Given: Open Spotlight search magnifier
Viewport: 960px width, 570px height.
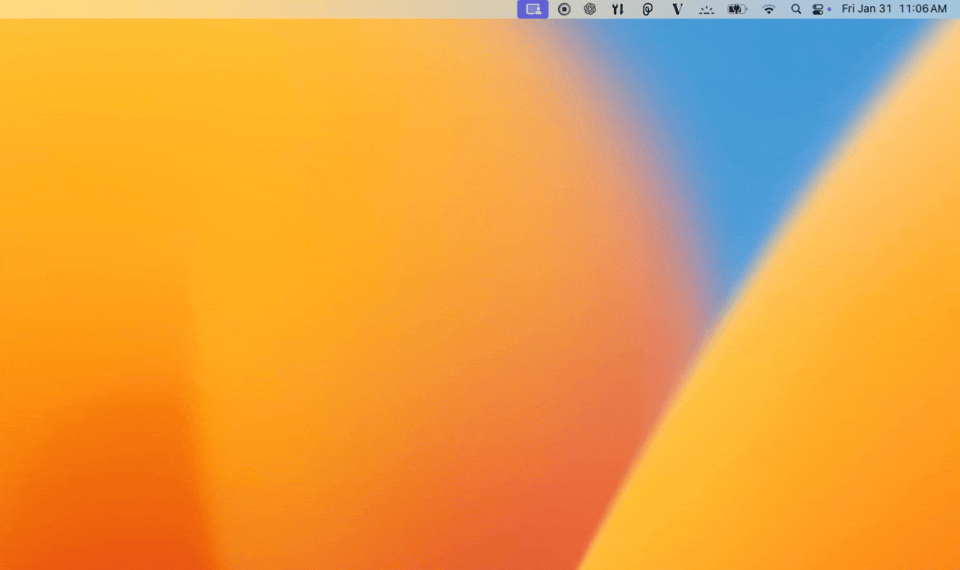Looking at the screenshot, I should [795, 9].
